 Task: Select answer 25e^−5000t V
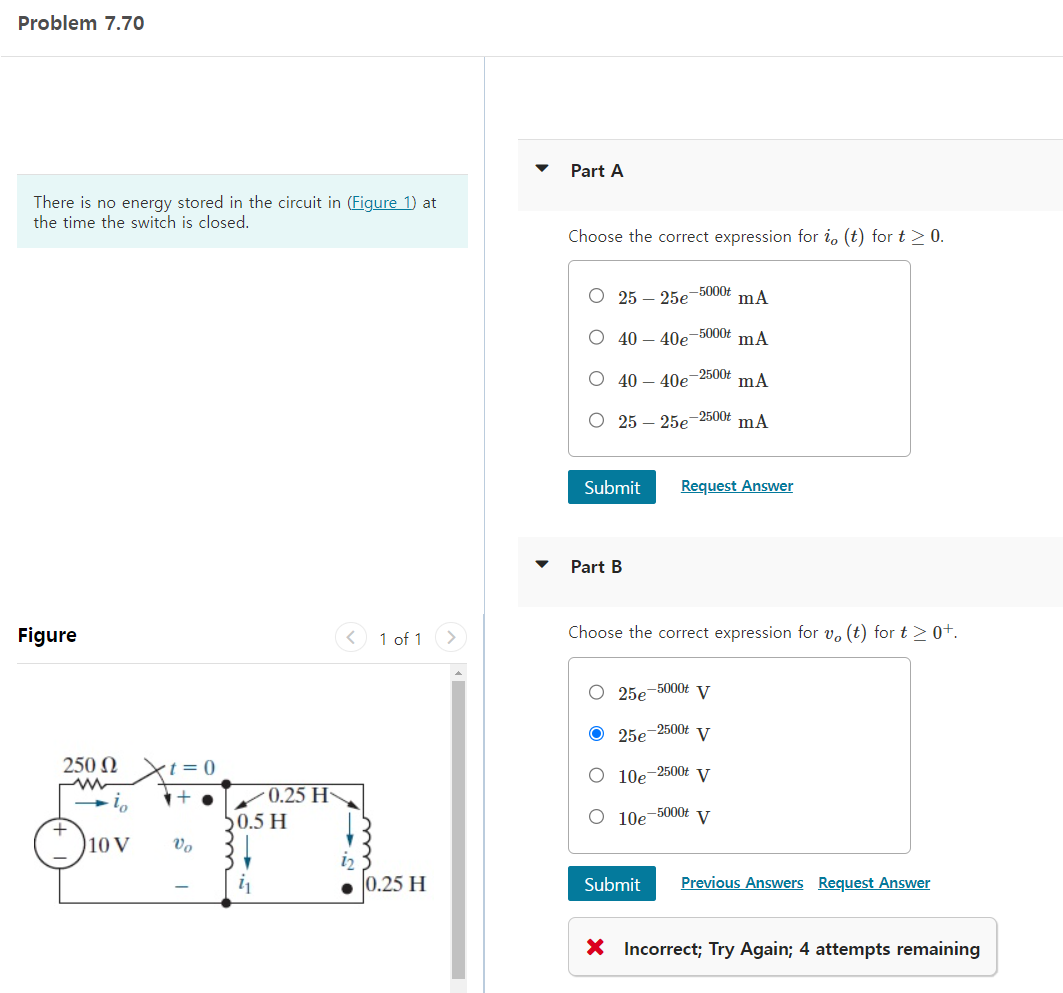coord(596,691)
